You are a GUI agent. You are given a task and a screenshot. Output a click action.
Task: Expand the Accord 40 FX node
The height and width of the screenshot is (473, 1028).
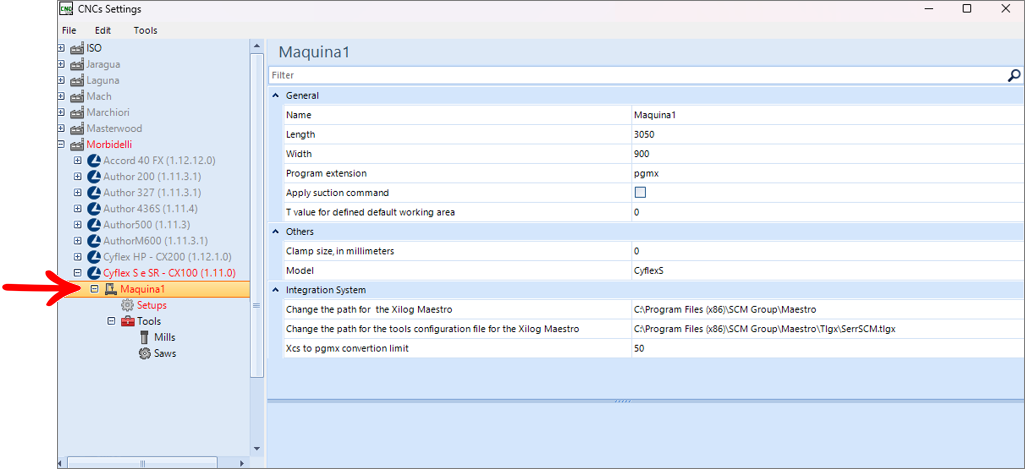point(77,161)
